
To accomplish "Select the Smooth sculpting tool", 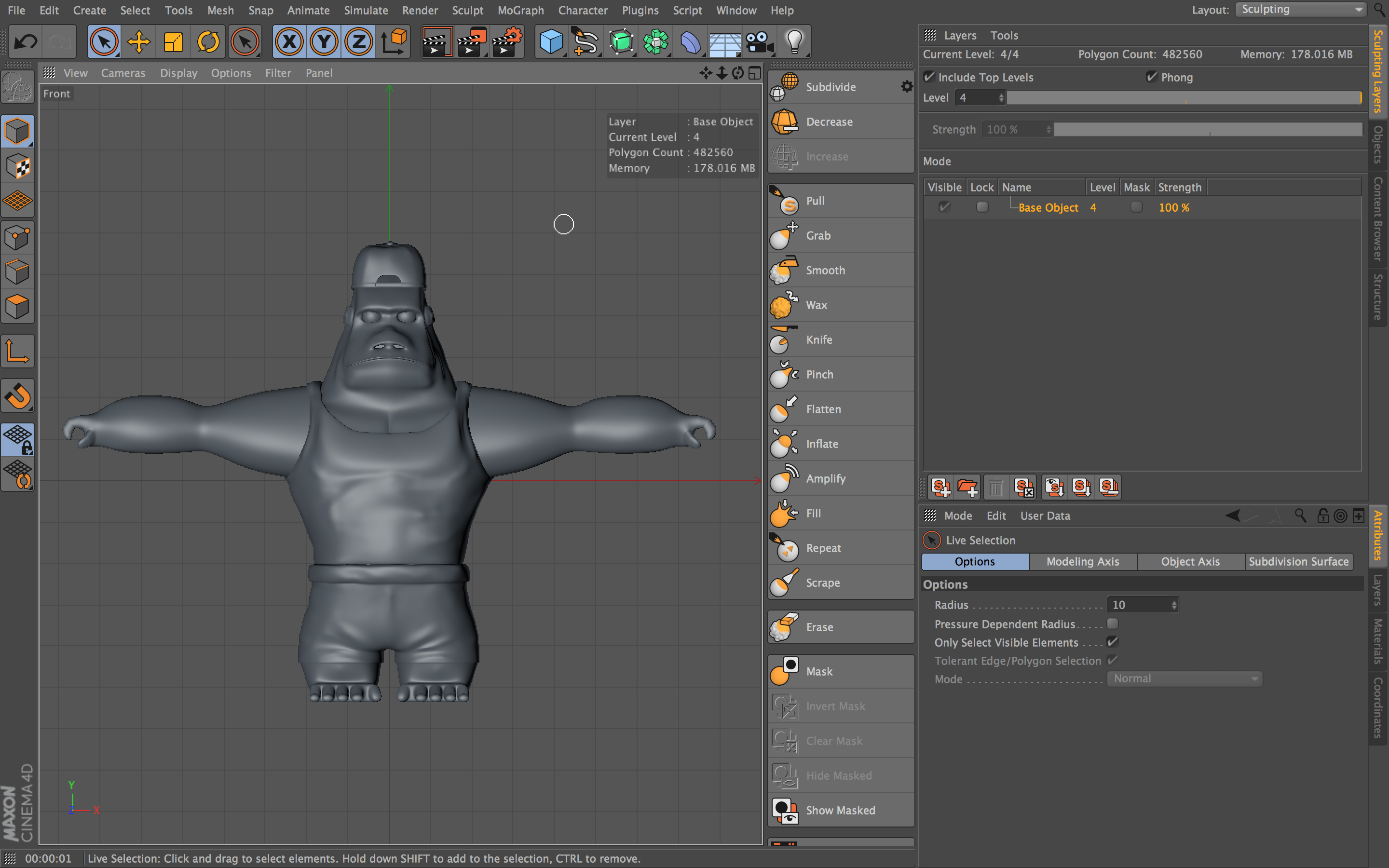I will click(826, 270).
